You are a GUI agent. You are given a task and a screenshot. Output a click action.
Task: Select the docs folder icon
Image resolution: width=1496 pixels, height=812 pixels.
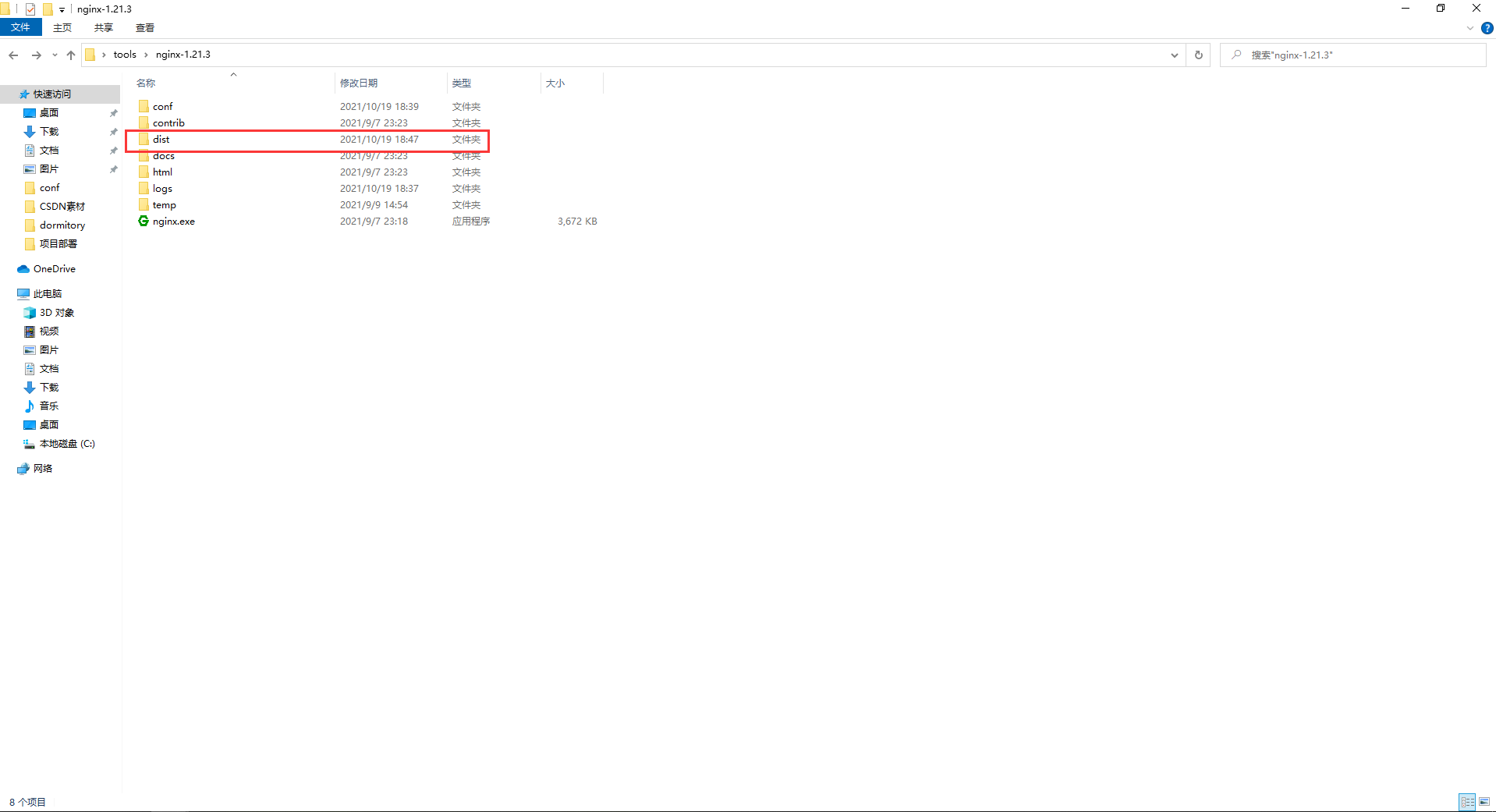[144, 155]
